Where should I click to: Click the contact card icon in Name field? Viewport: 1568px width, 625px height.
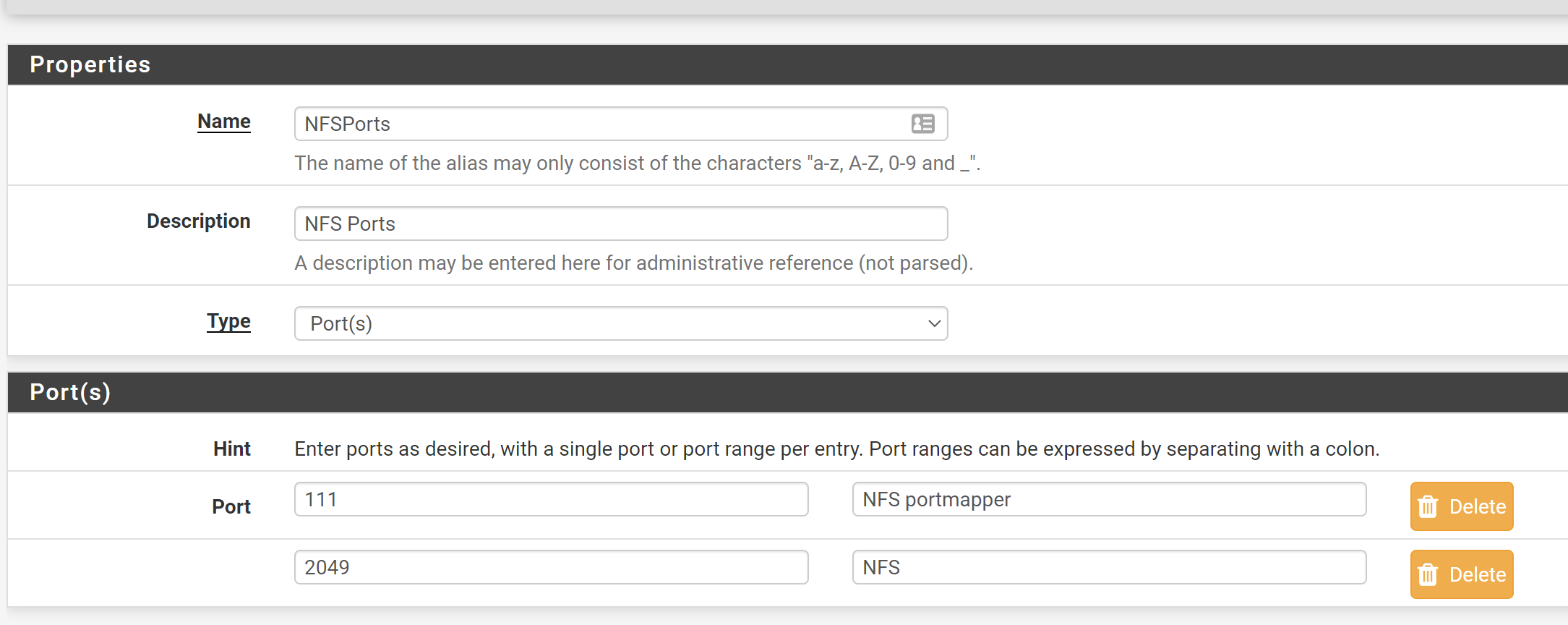922,124
